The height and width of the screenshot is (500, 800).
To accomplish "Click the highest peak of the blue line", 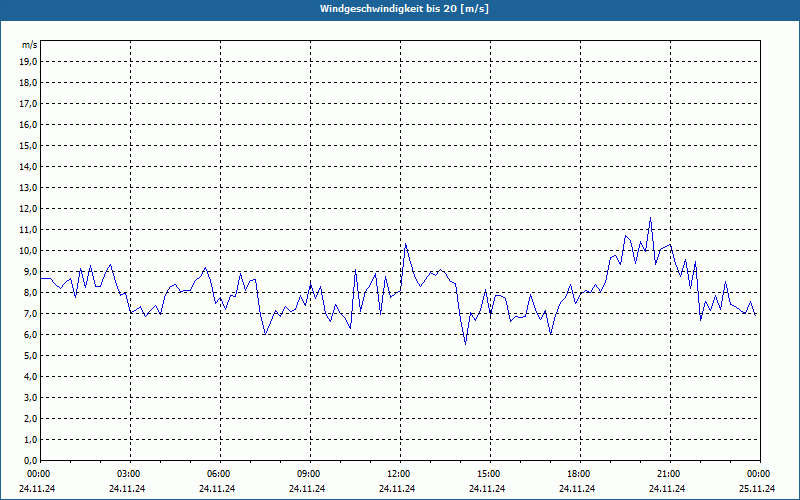I will (651, 218).
